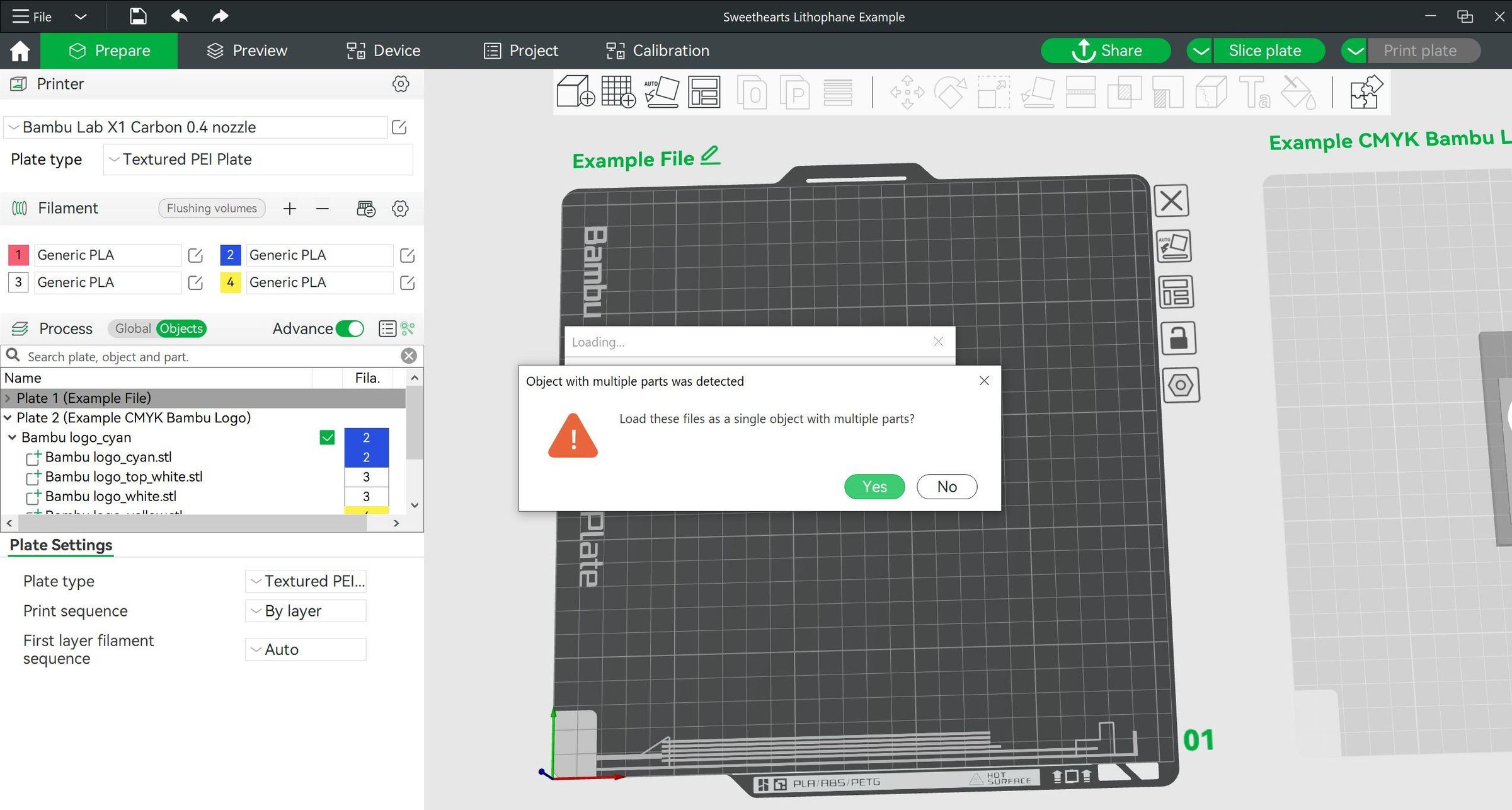Open the Slice plate options arrow

click(1201, 50)
